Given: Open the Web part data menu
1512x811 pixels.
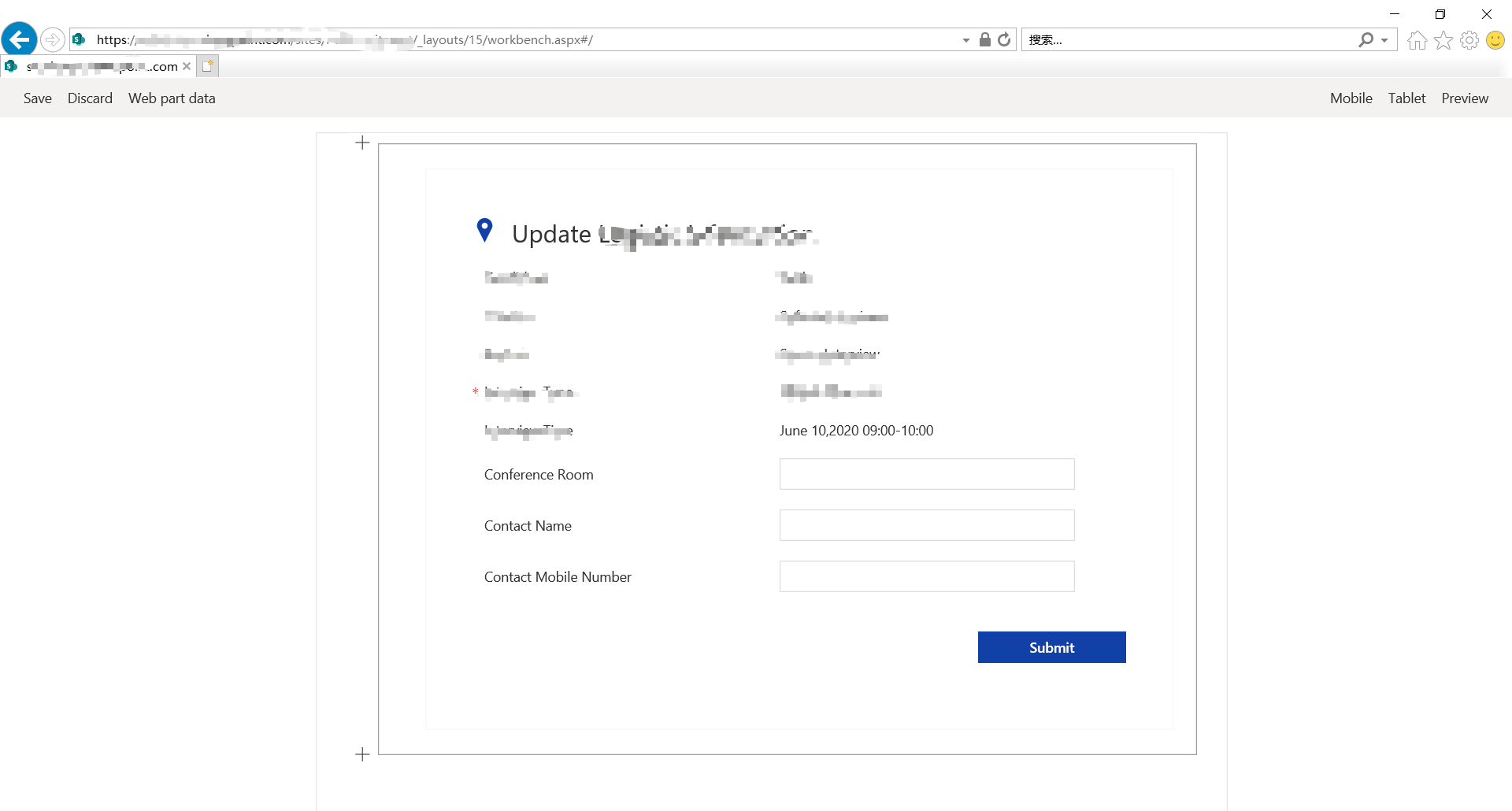Looking at the screenshot, I should pos(172,98).
